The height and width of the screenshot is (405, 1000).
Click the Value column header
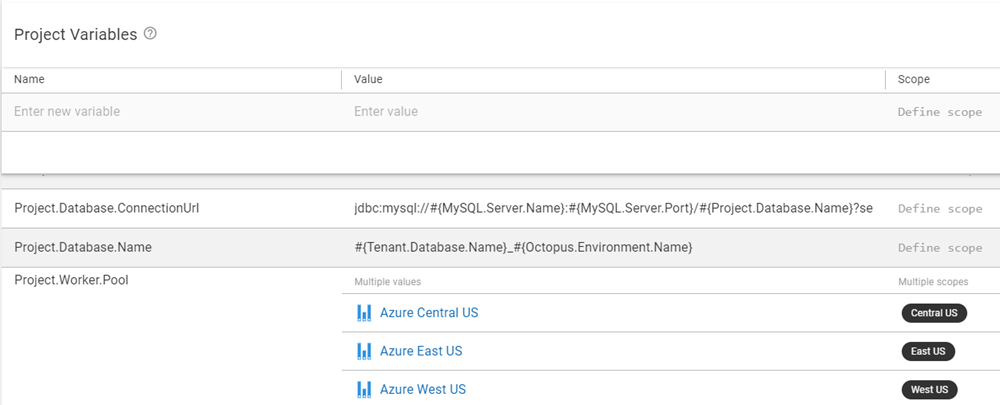(x=368, y=79)
